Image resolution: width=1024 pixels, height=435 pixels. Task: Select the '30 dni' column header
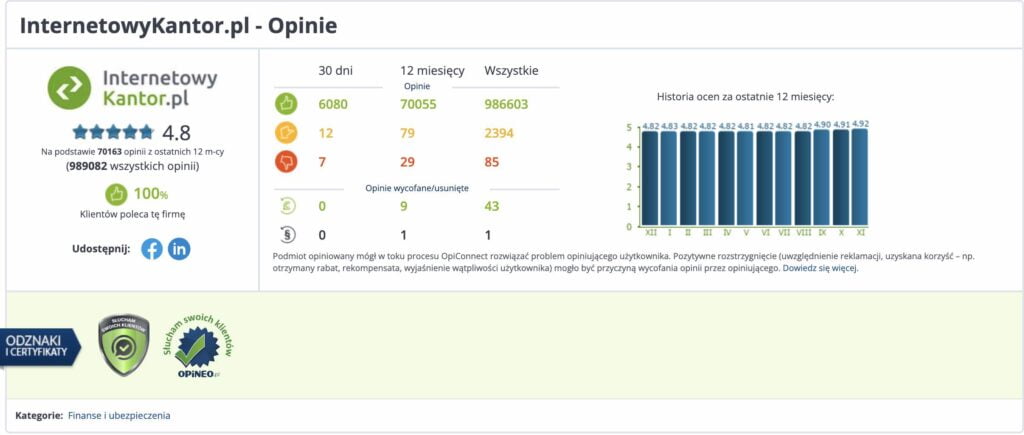pos(335,71)
